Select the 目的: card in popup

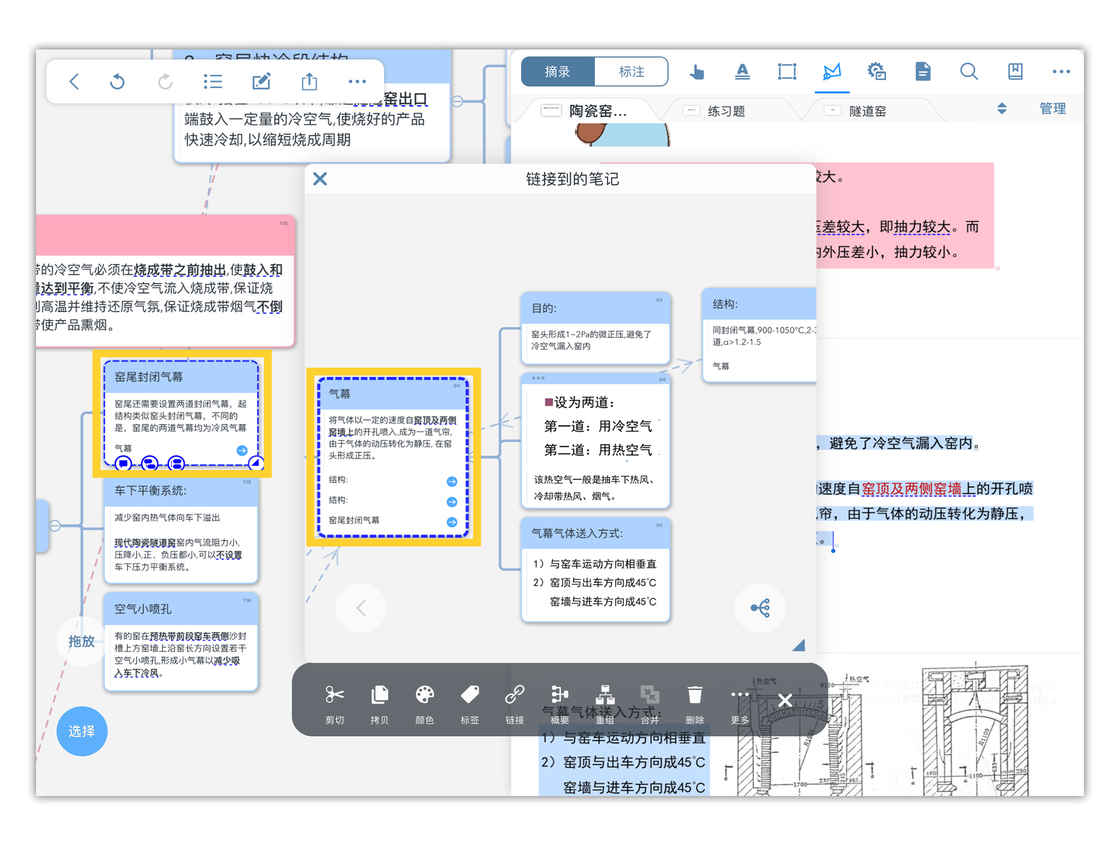click(x=596, y=328)
